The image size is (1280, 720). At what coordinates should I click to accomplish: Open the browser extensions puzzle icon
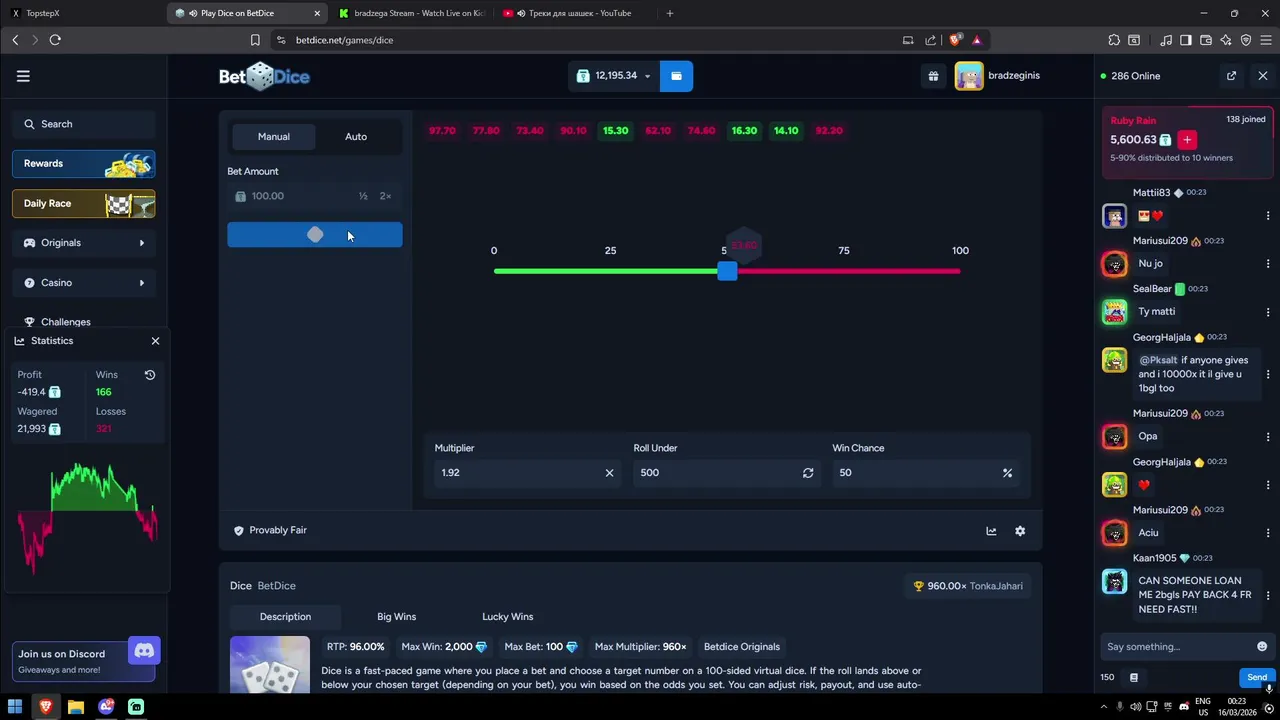click(1114, 40)
